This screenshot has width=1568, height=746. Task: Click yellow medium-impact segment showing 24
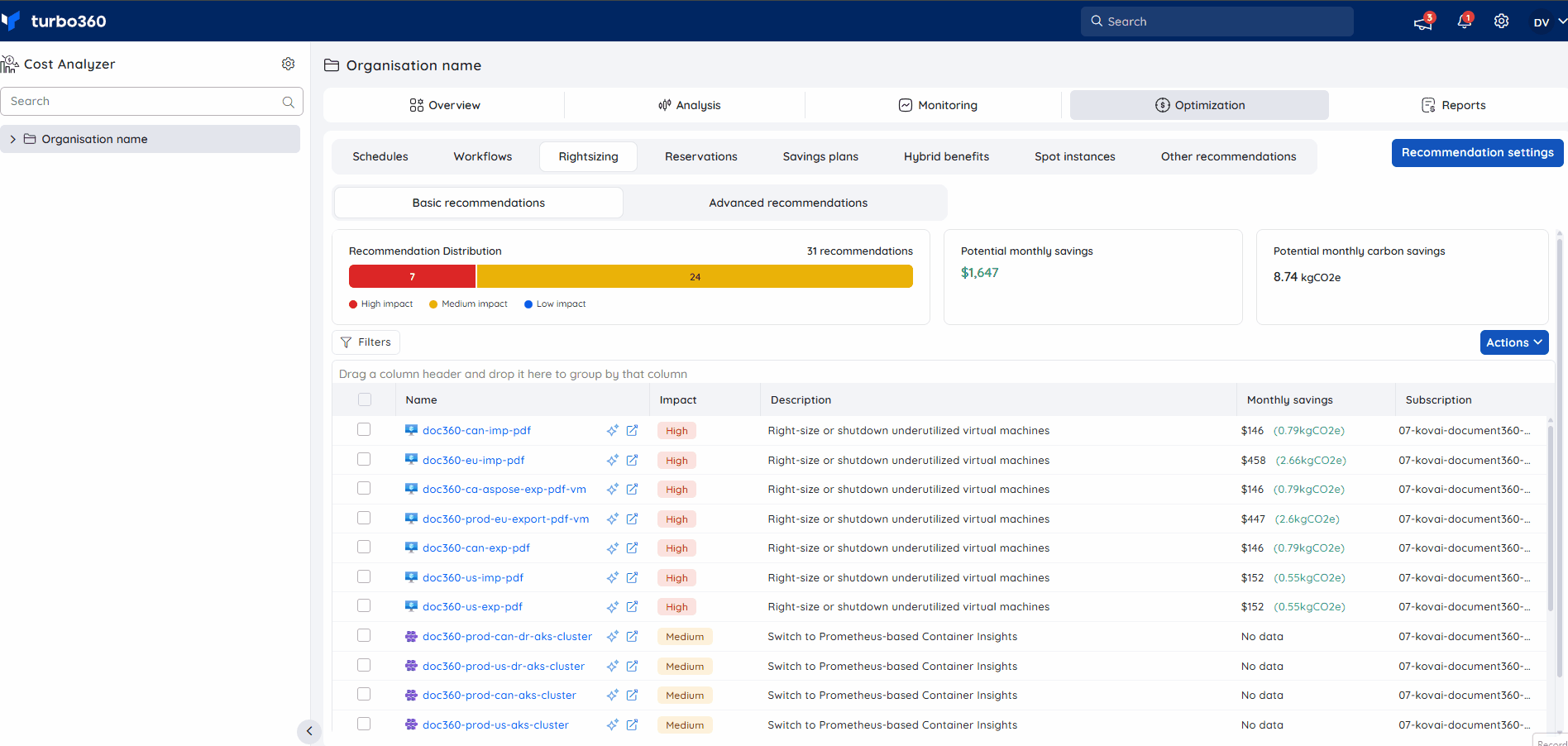tap(695, 277)
